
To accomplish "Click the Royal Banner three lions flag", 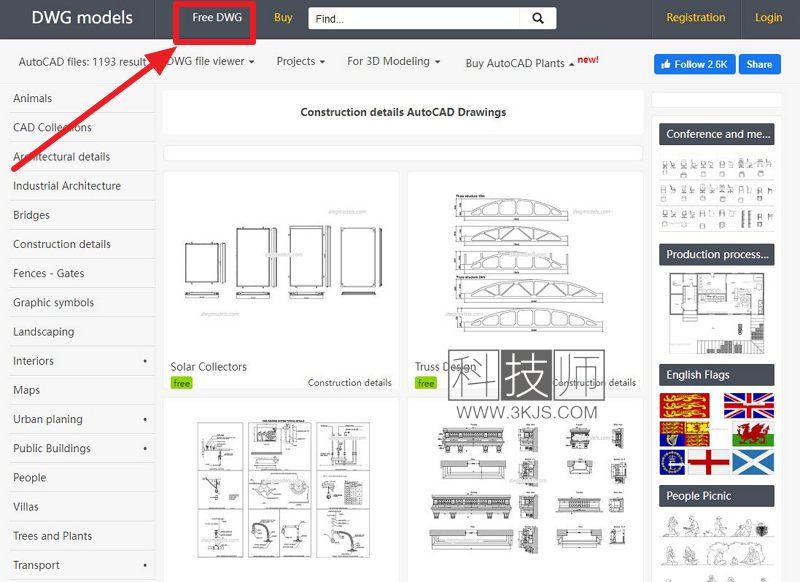I will click(x=684, y=406).
